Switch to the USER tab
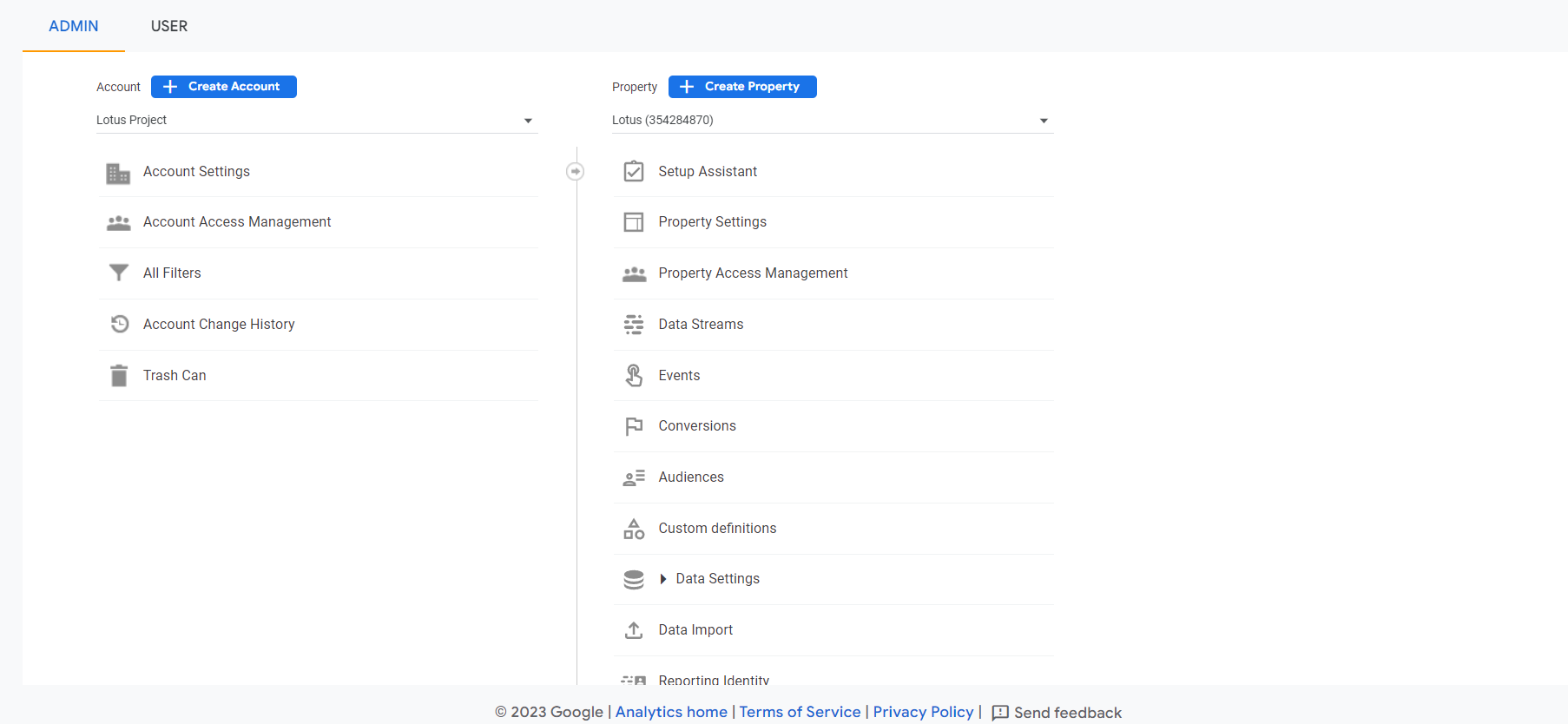The height and width of the screenshot is (724, 1568). 169,26
